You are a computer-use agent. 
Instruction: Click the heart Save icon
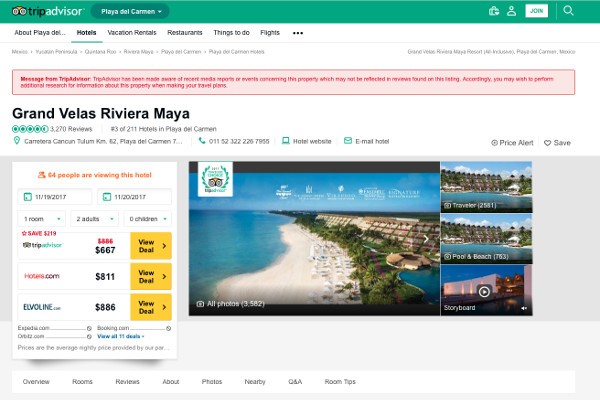(548, 143)
